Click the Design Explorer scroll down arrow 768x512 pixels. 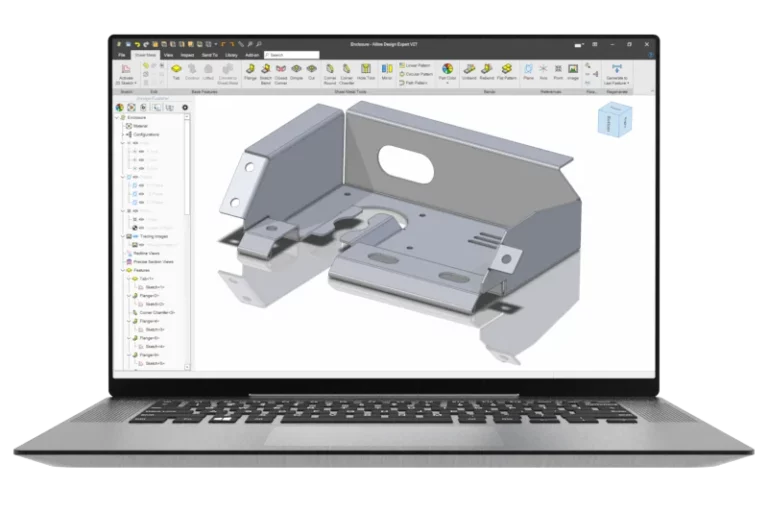point(187,367)
